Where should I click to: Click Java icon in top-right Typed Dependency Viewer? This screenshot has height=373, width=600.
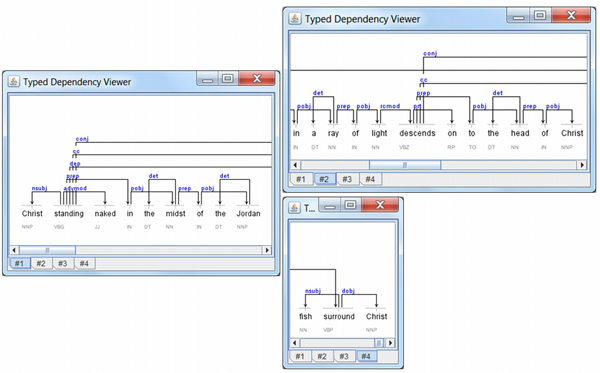(x=295, y=18)
